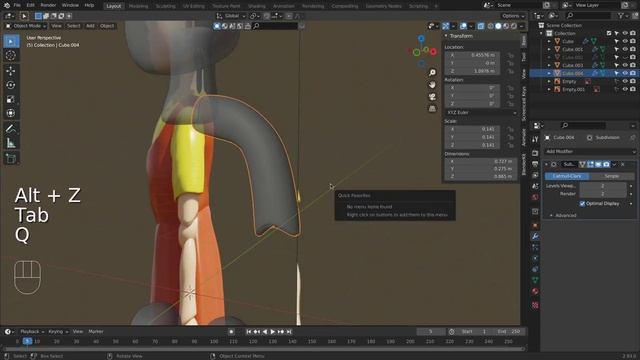This screenshot has width=640, height=360.
Task: Play the timeline animation
Action: point(273,332)
